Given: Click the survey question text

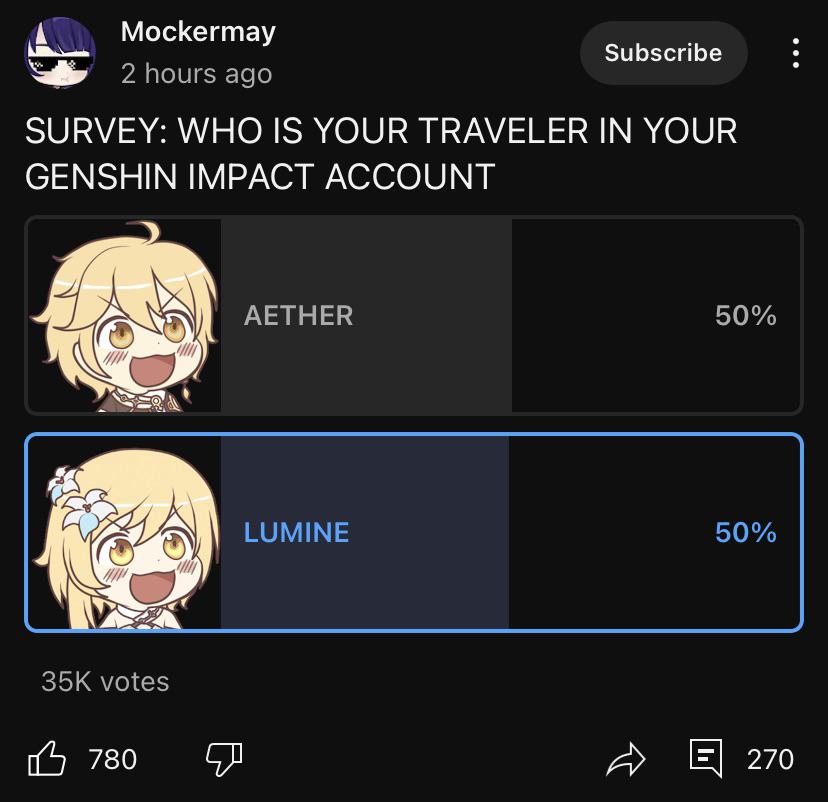Looking at the screenshot, I should pyautogui.click(x=381, y=153).
